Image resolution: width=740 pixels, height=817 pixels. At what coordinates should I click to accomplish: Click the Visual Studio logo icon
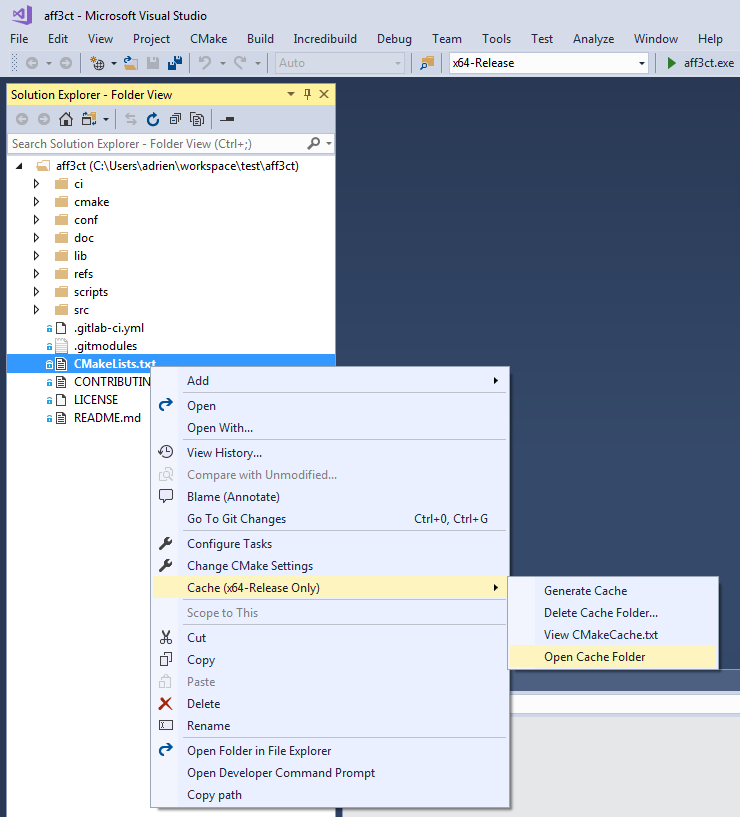[x=22, y=15]
